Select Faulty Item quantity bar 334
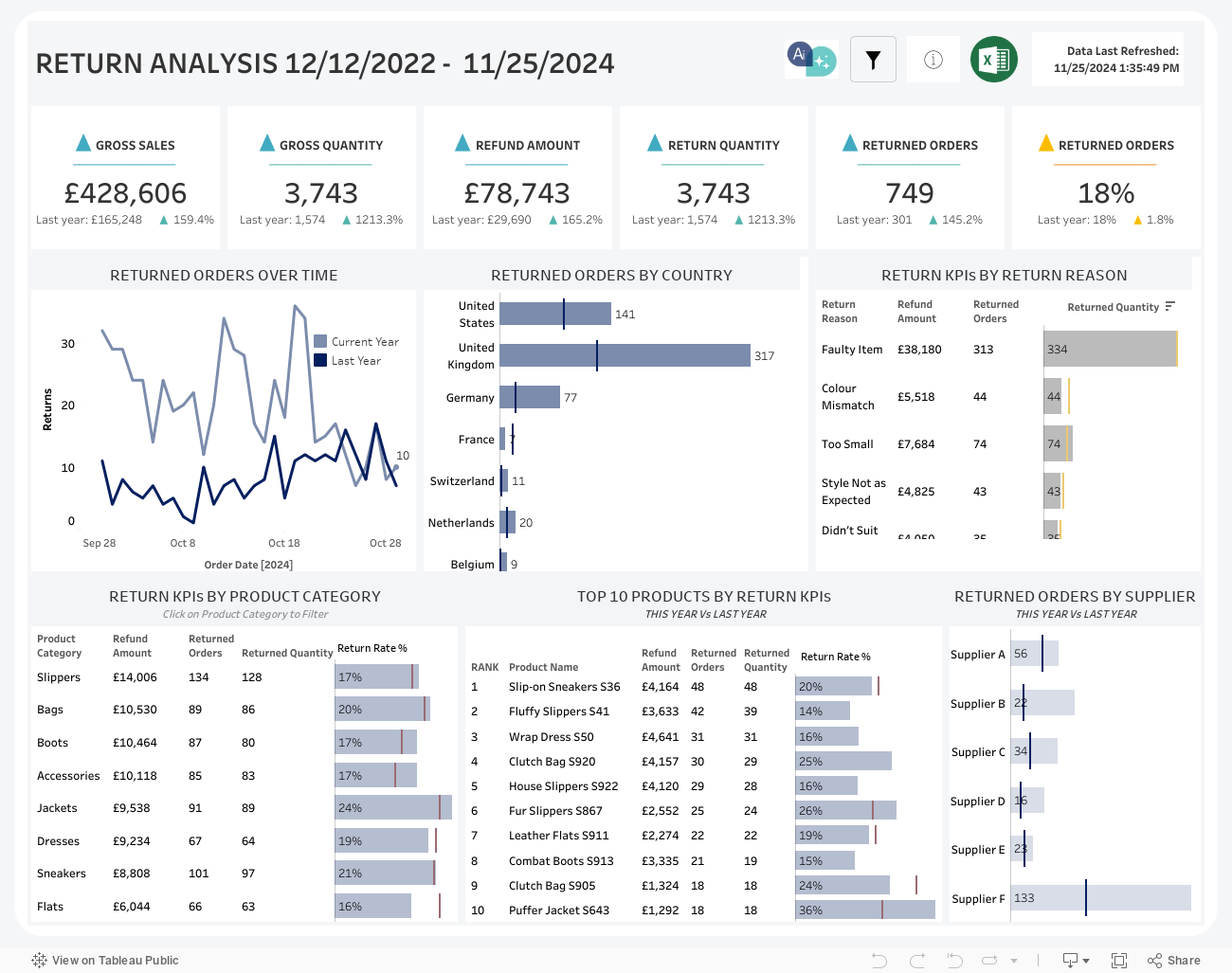1232x973 pixels. click(1110, 349)
